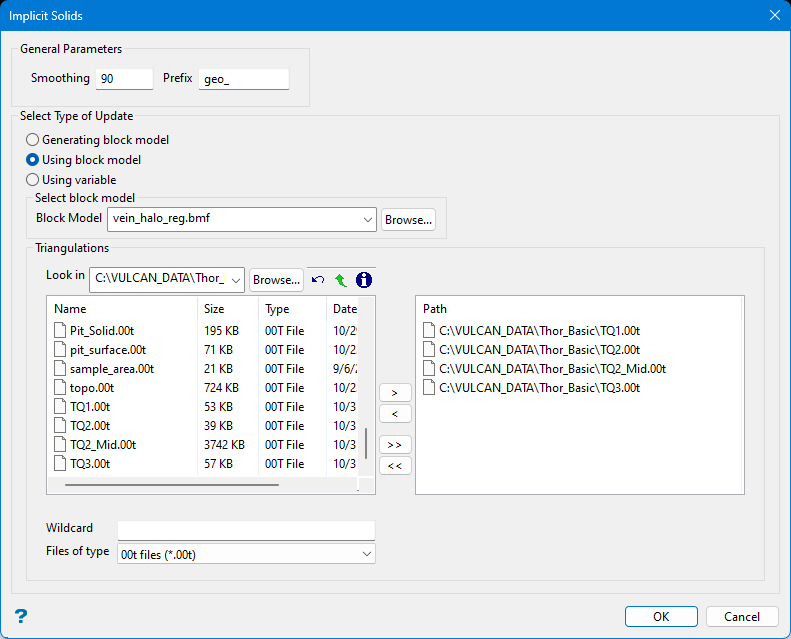Screen dimensions: 791x639
Task: Click the single right arrow to add file
Action: click(x=395, y=393)
